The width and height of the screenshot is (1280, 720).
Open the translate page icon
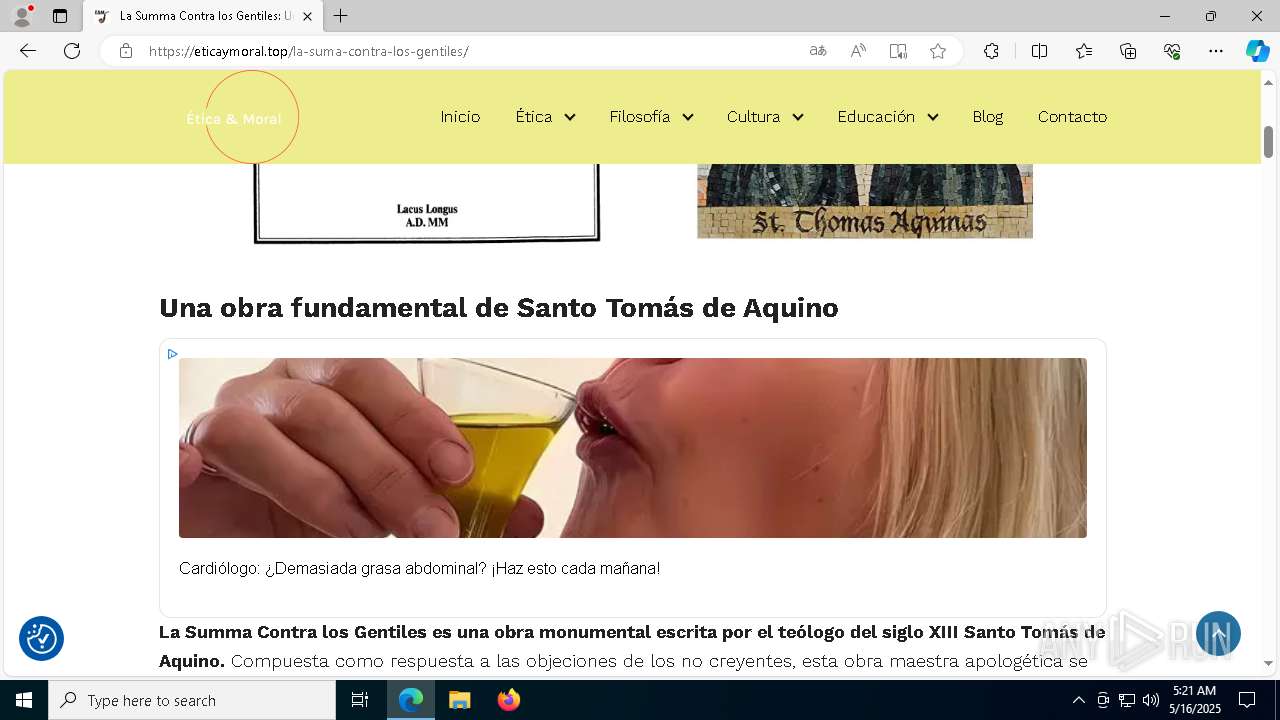818,51
